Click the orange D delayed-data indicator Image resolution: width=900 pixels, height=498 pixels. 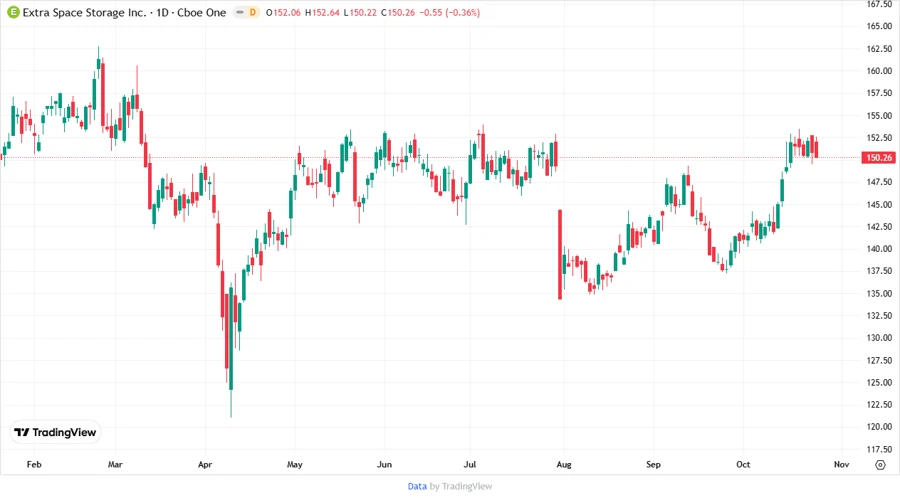click(253, 12)
